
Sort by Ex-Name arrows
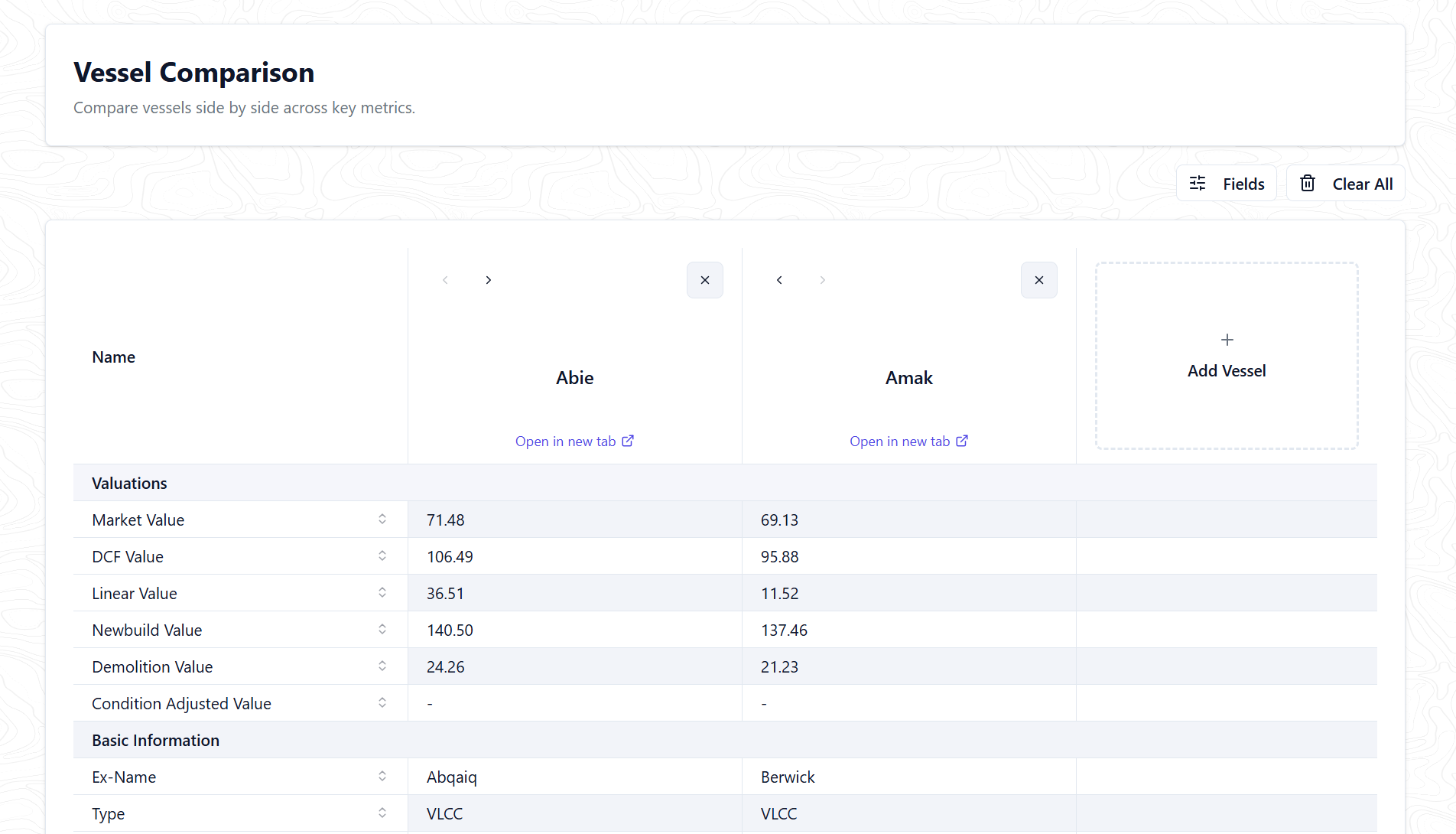(x=382, y=777)
